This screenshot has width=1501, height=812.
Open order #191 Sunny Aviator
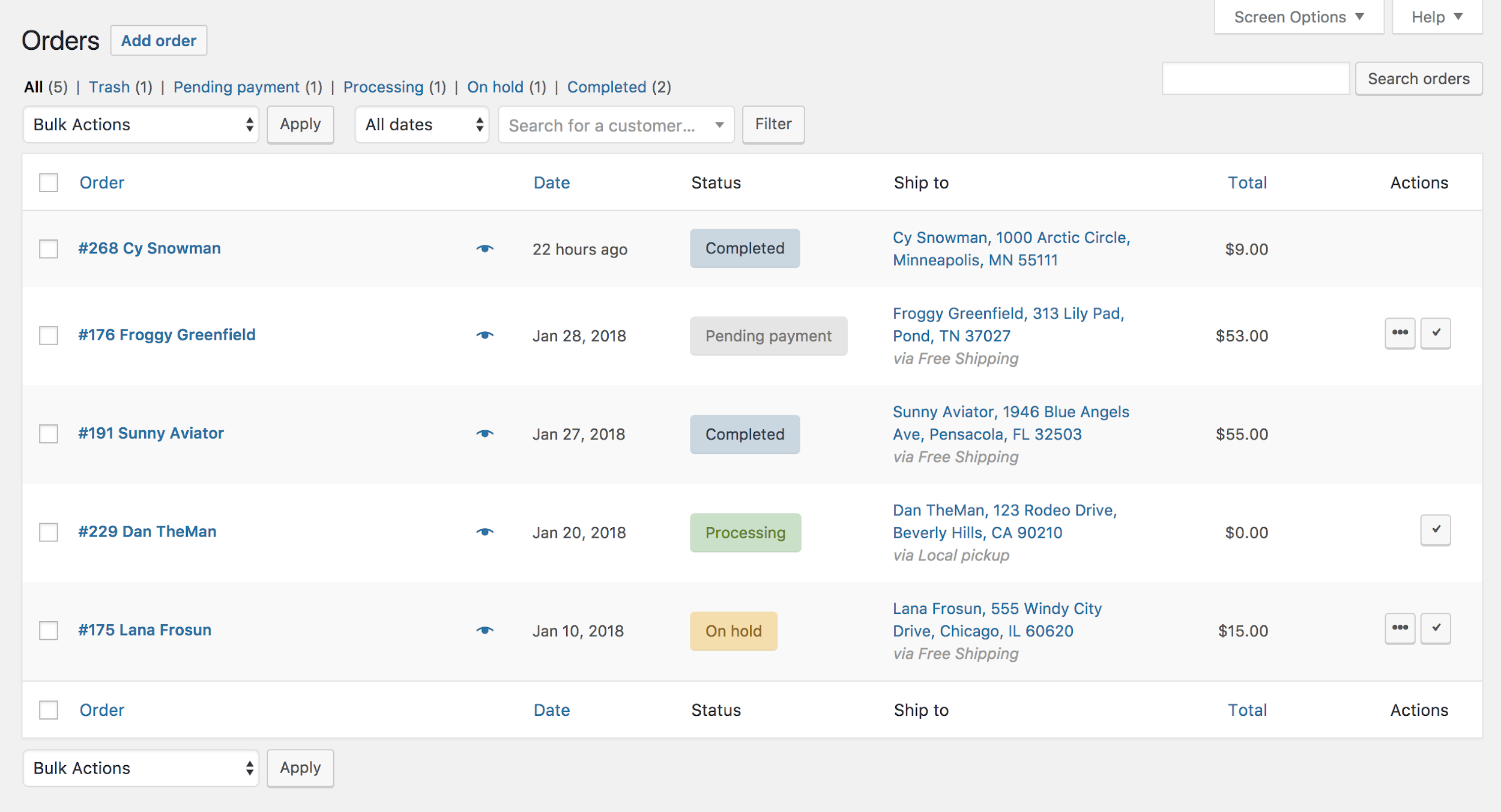[151, 433]
